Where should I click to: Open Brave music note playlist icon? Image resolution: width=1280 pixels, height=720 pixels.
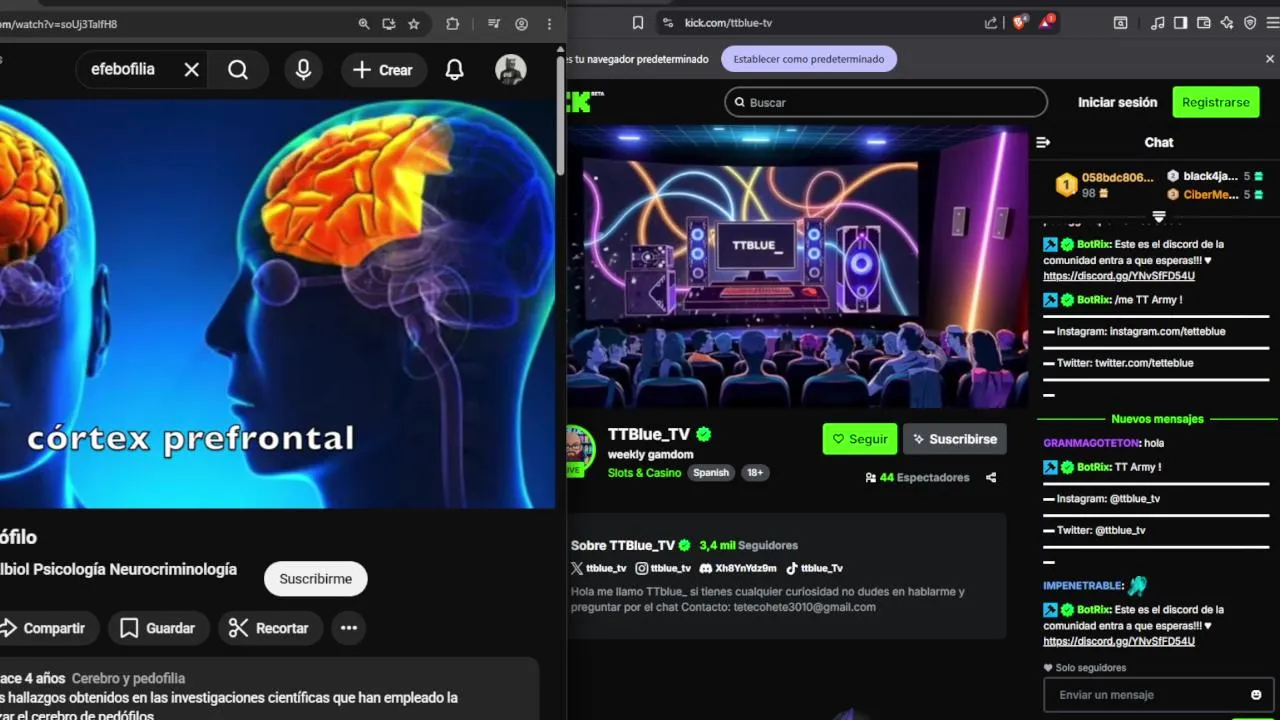pyautogui.click(x=1158, y=23)
